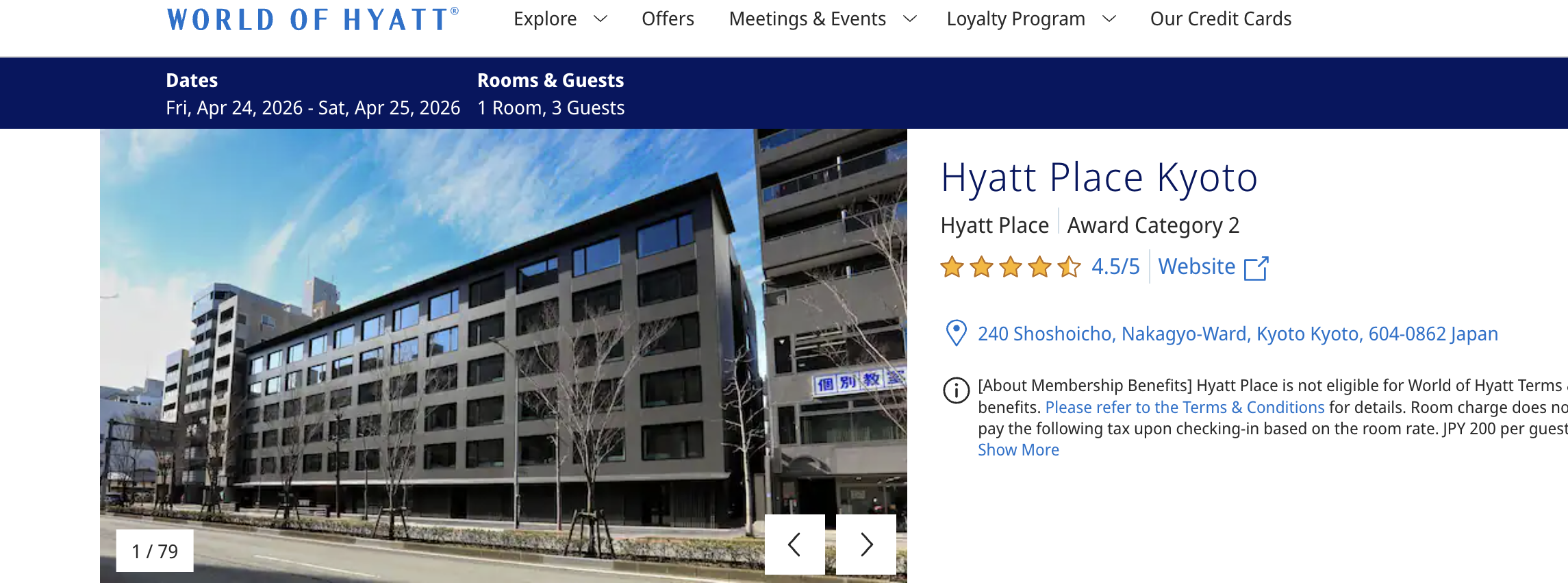Open the World of Hyatt logo homepage
Viewport: 1568px width, 587px height.
pyautogui.click(x=313, y=19)
